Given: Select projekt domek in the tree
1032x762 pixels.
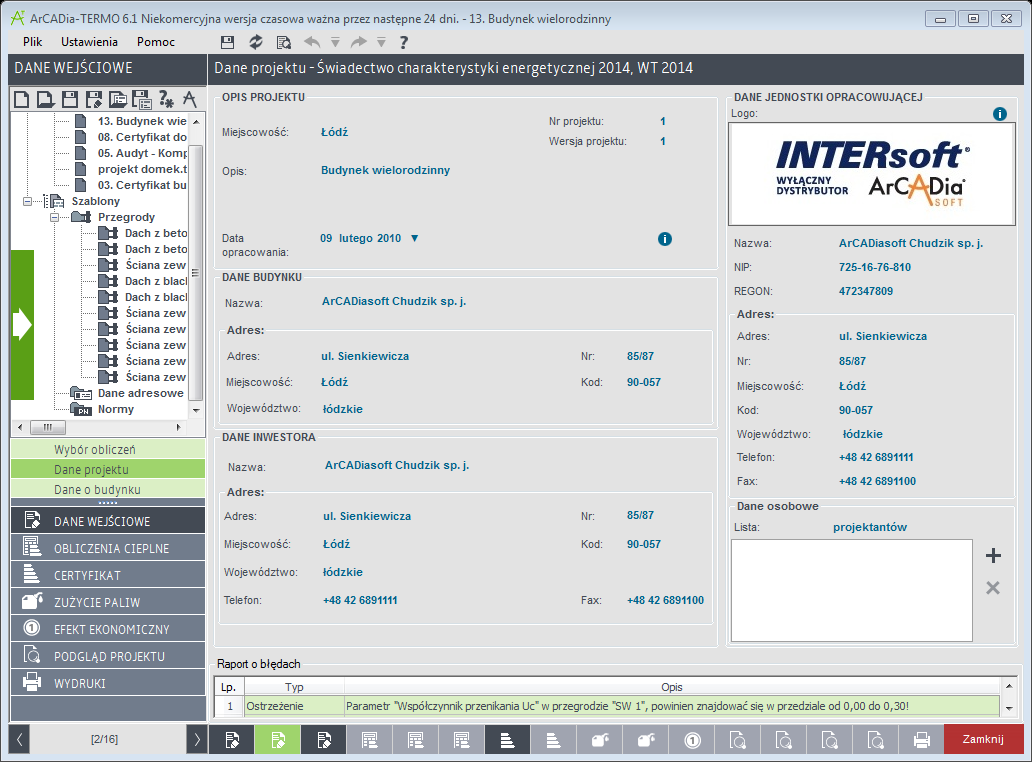Looking at the screenshot, I should tap(142, 169).
